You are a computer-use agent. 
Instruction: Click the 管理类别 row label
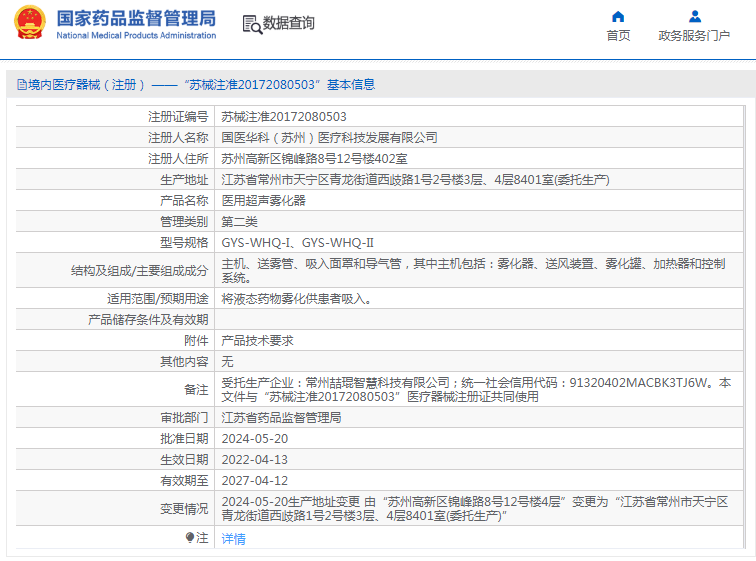click(184, 222)
